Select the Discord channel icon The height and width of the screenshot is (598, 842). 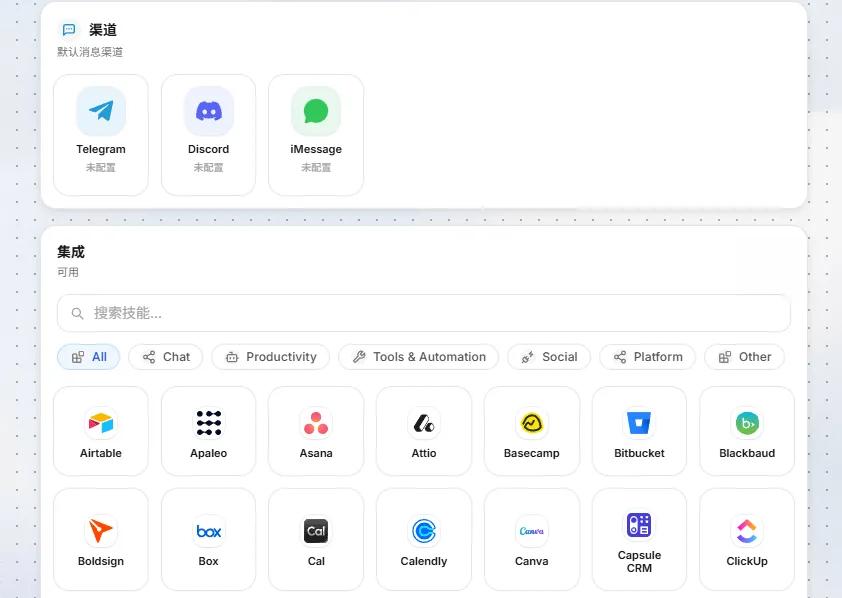(x=209, y=111)
